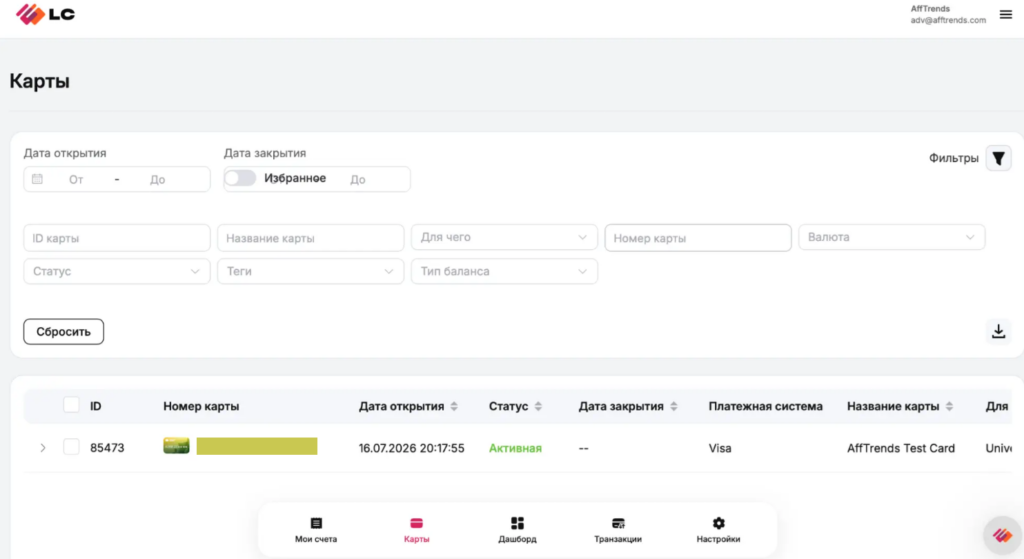Click the Номер карты column header
Viewport: 1024px width, 559px height.
pyautogui.click(x=201, y=406)
